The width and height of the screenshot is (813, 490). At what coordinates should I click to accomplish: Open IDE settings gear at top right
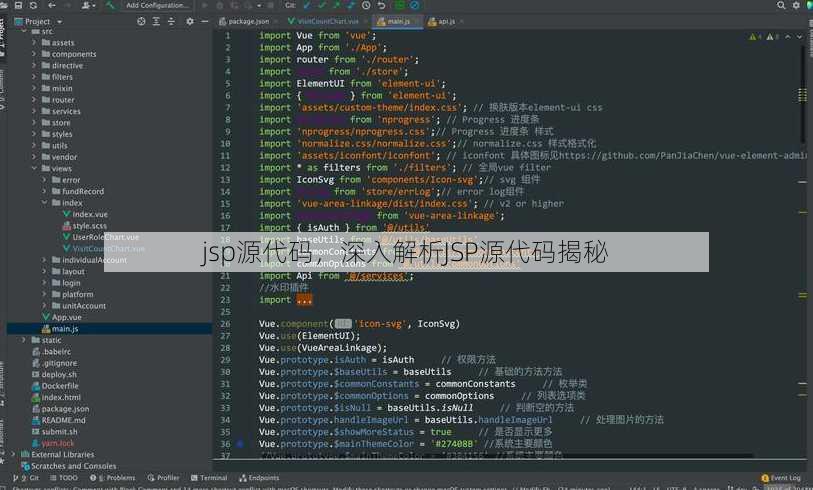[x=796, y=5]
